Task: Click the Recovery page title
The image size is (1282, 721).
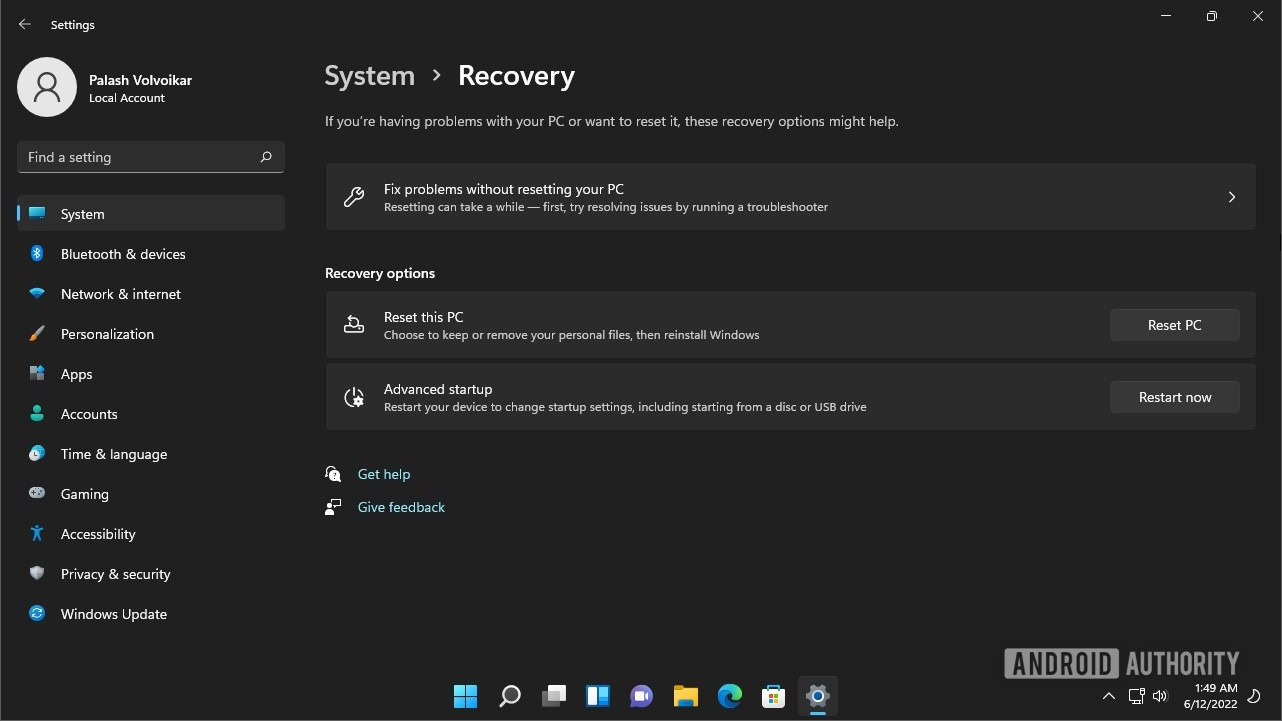Action: pyautogui.click(x=516, y=76)
